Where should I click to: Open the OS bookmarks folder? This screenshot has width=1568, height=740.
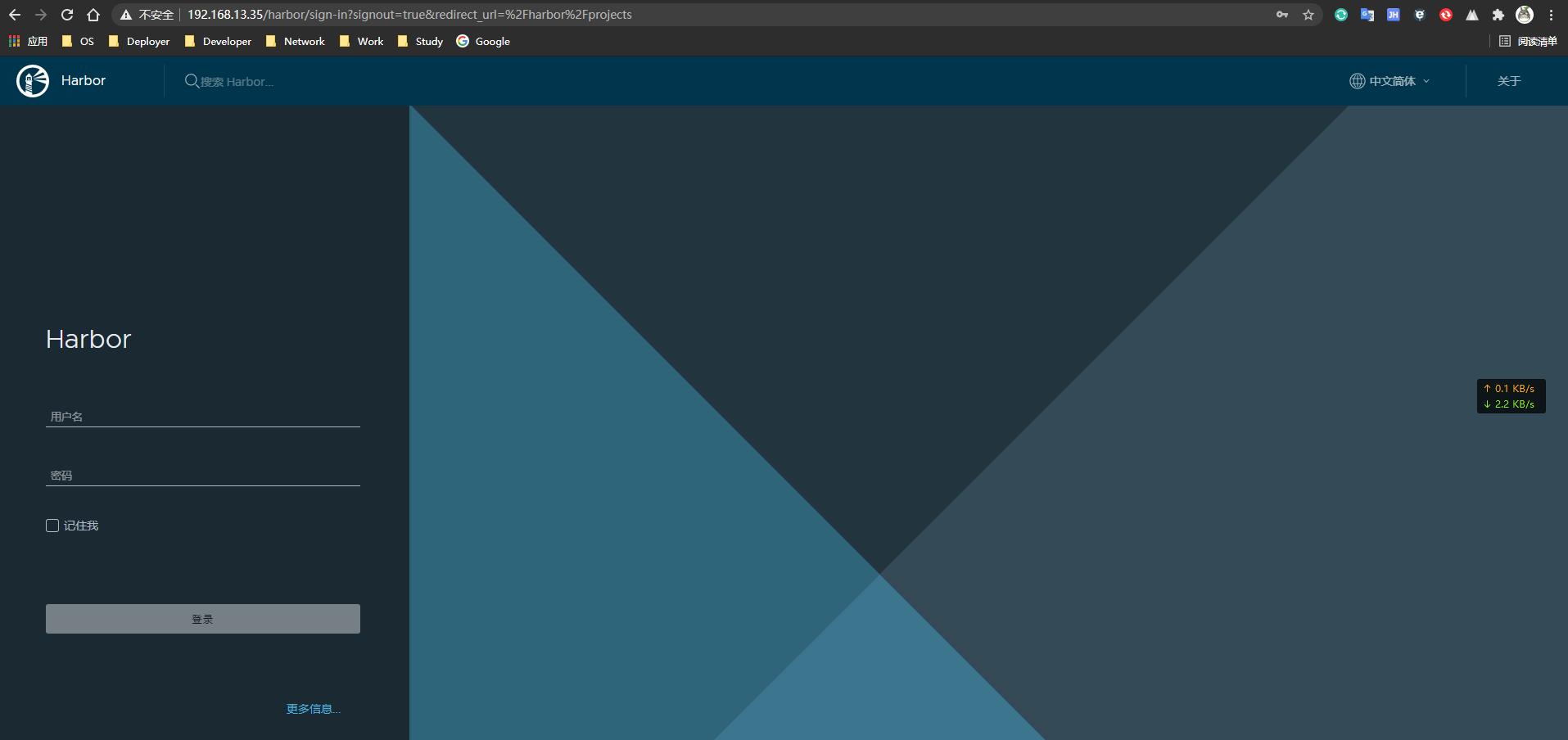[79, 41]
